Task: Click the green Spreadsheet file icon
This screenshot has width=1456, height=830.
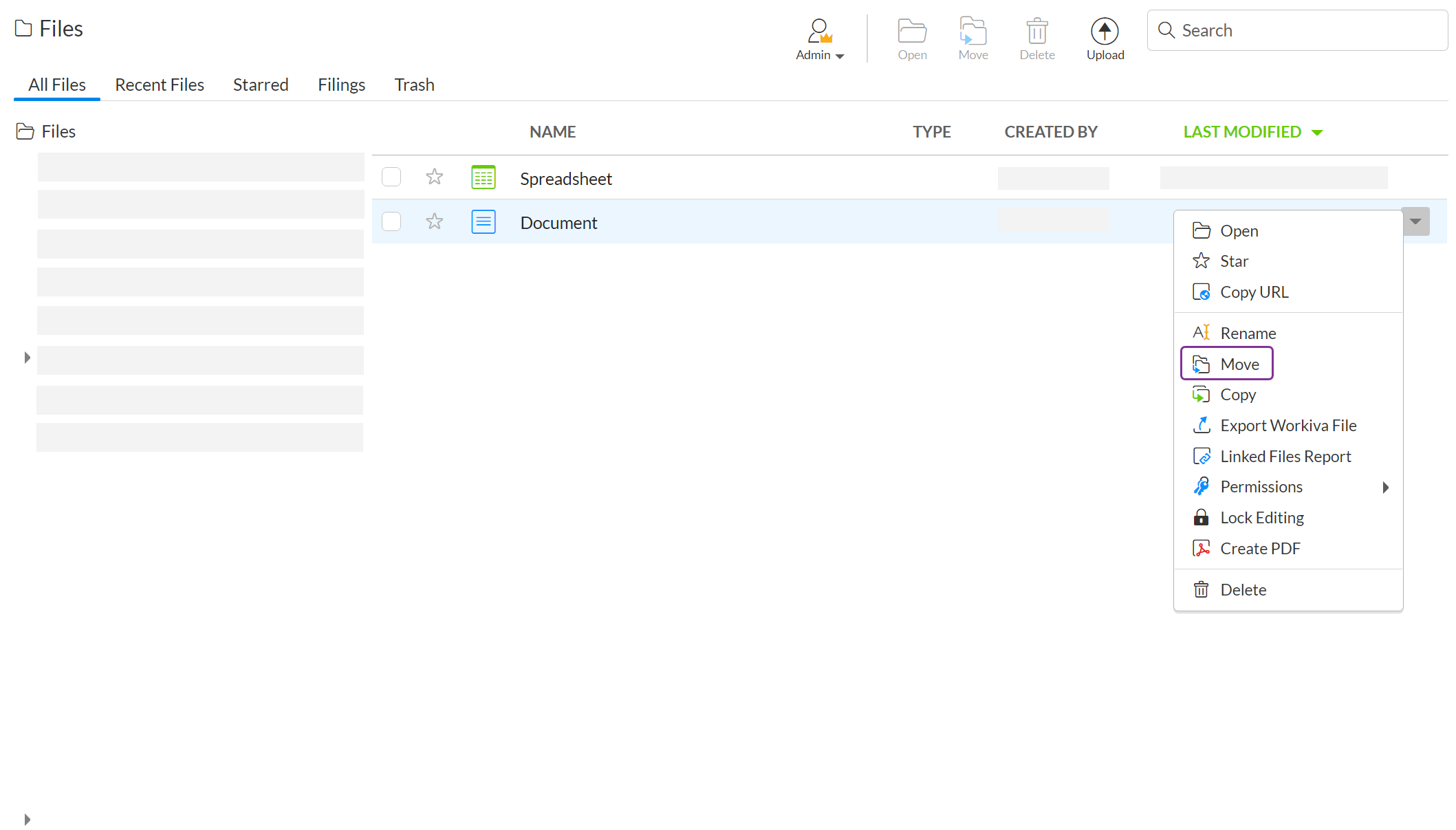Action: (483, 177)
